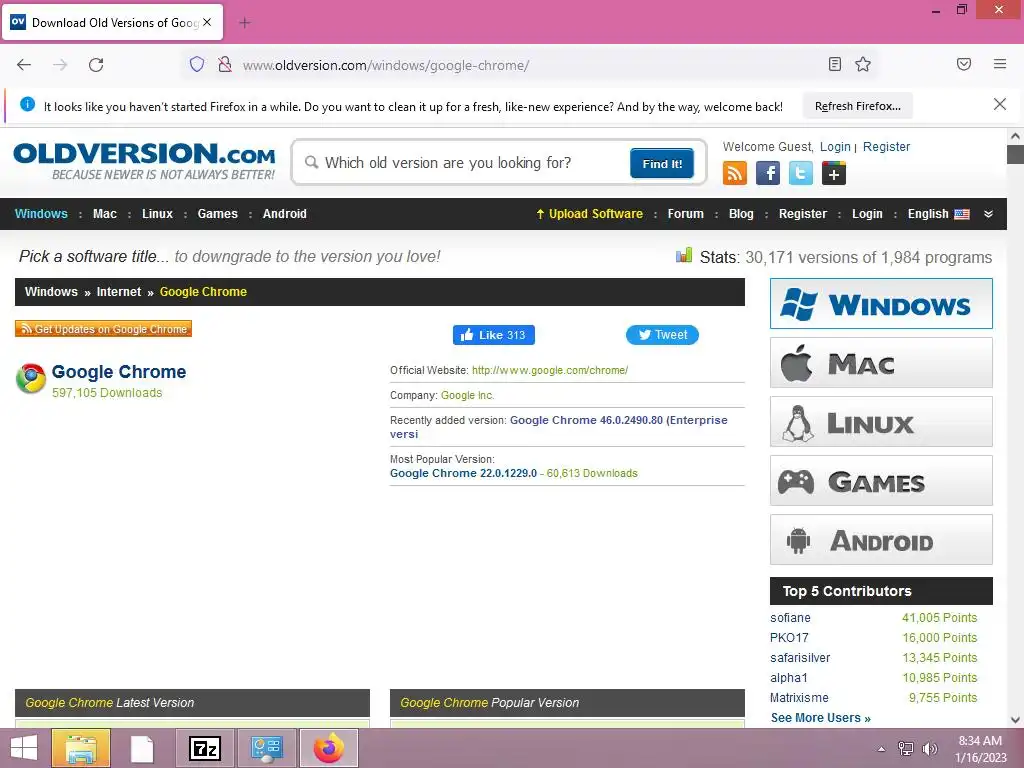
Task: Open the tracking protection shield icon
Action: point(197,64)
